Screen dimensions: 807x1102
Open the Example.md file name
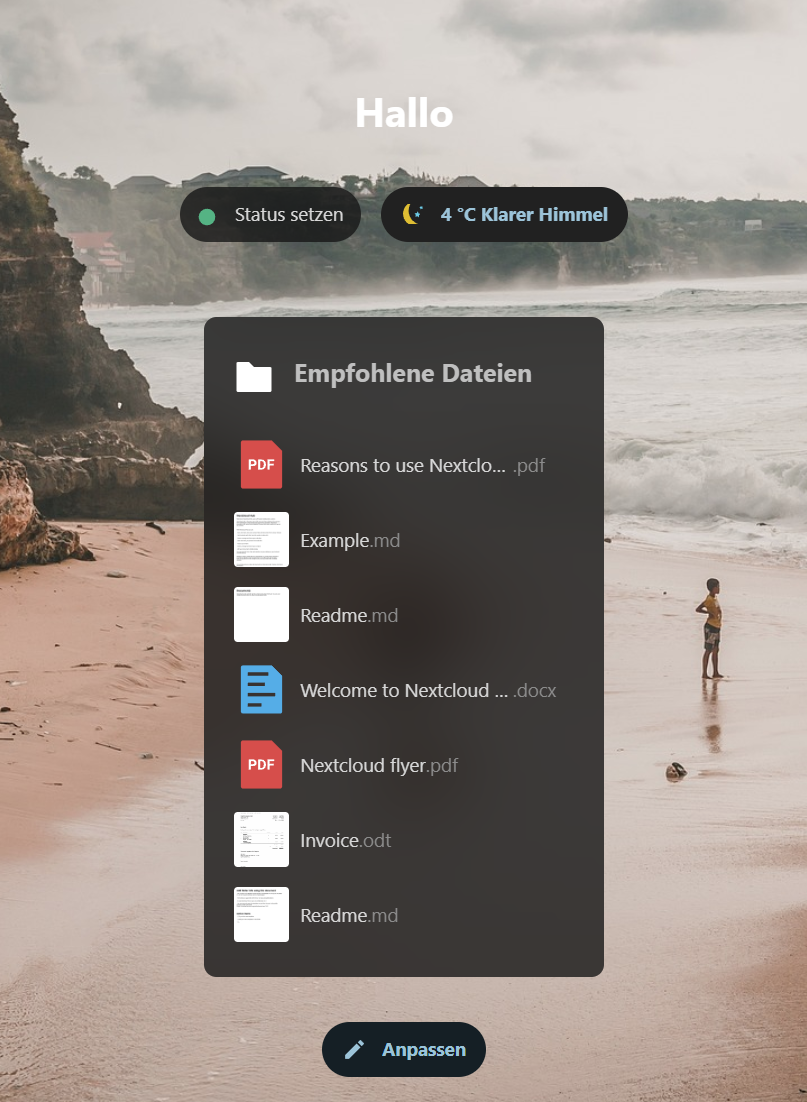pyautogui.click(x=350, y=541)
